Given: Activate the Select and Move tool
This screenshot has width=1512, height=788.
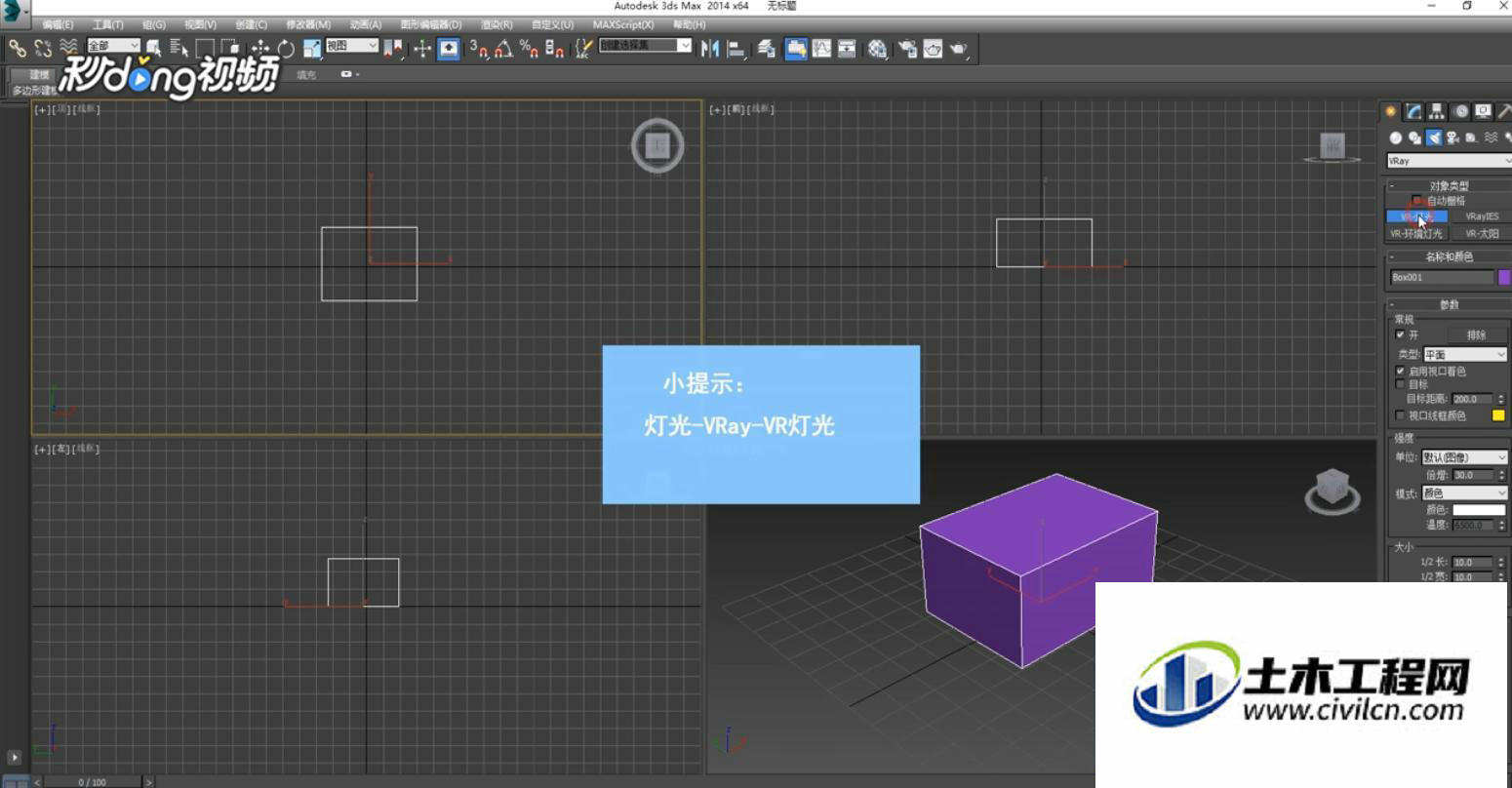Looking at the screenshot, I should coord(260,49).
